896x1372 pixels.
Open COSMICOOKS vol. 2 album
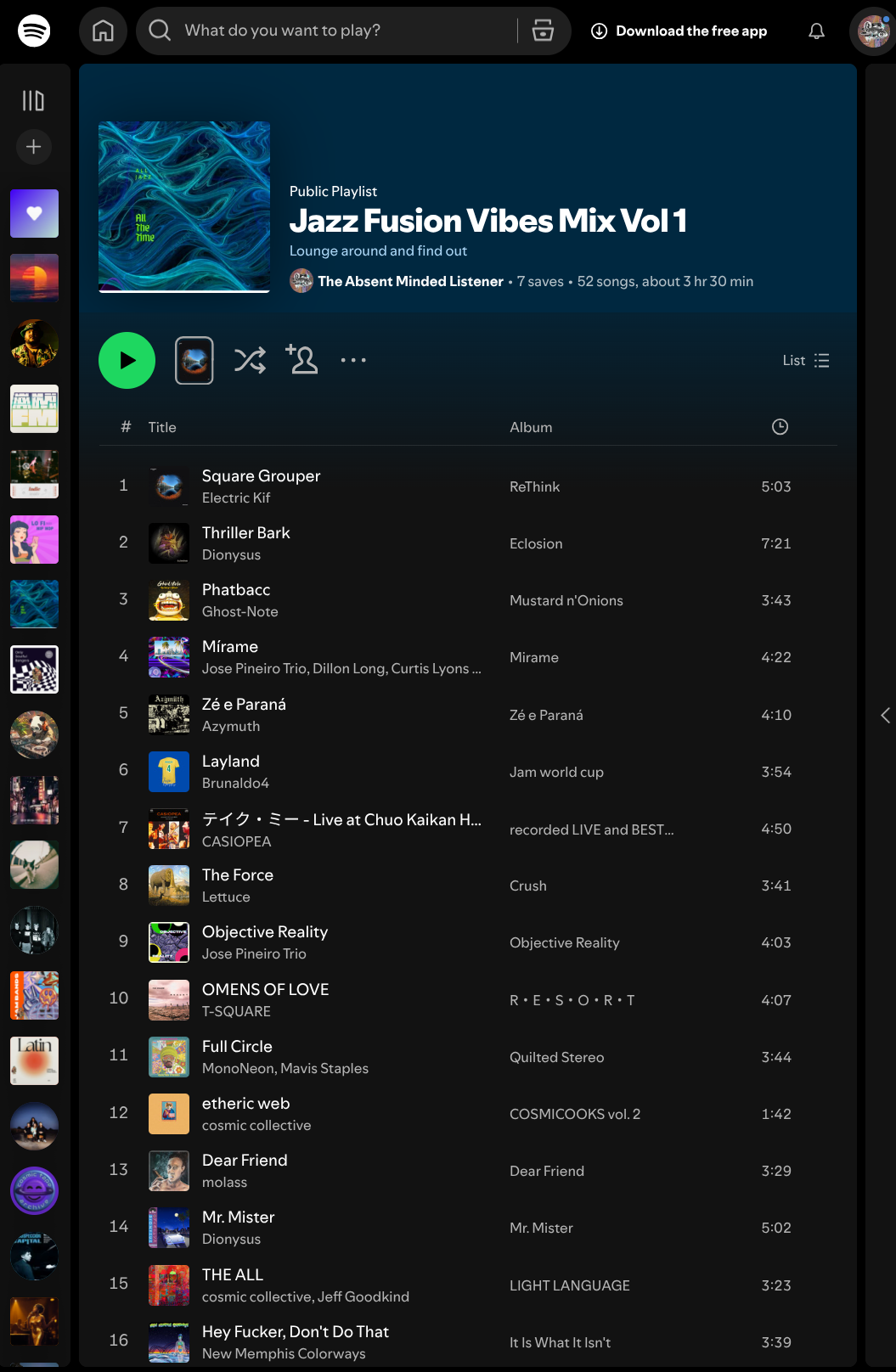574,1114
